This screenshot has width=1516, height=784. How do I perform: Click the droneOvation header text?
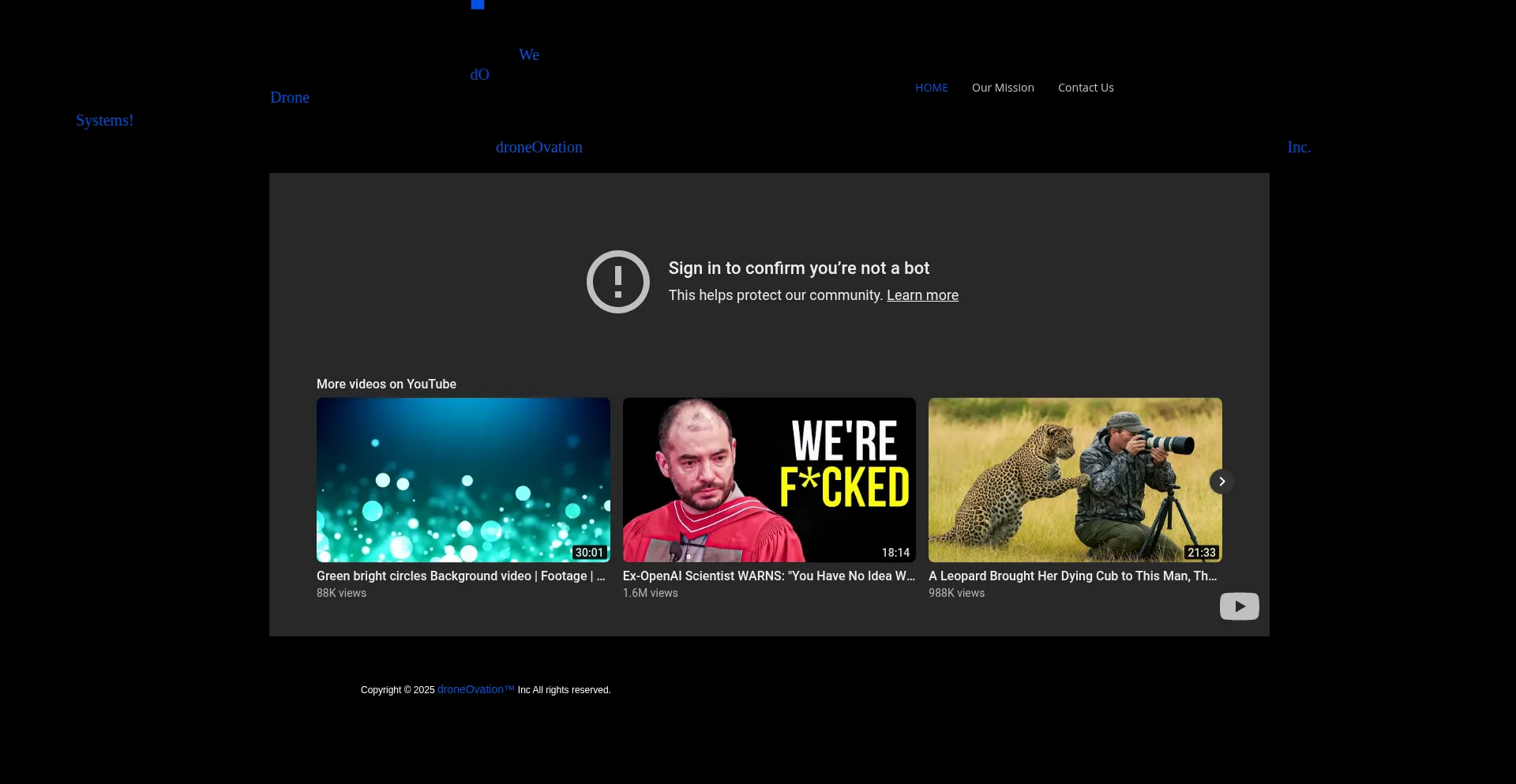pos(539,147)
